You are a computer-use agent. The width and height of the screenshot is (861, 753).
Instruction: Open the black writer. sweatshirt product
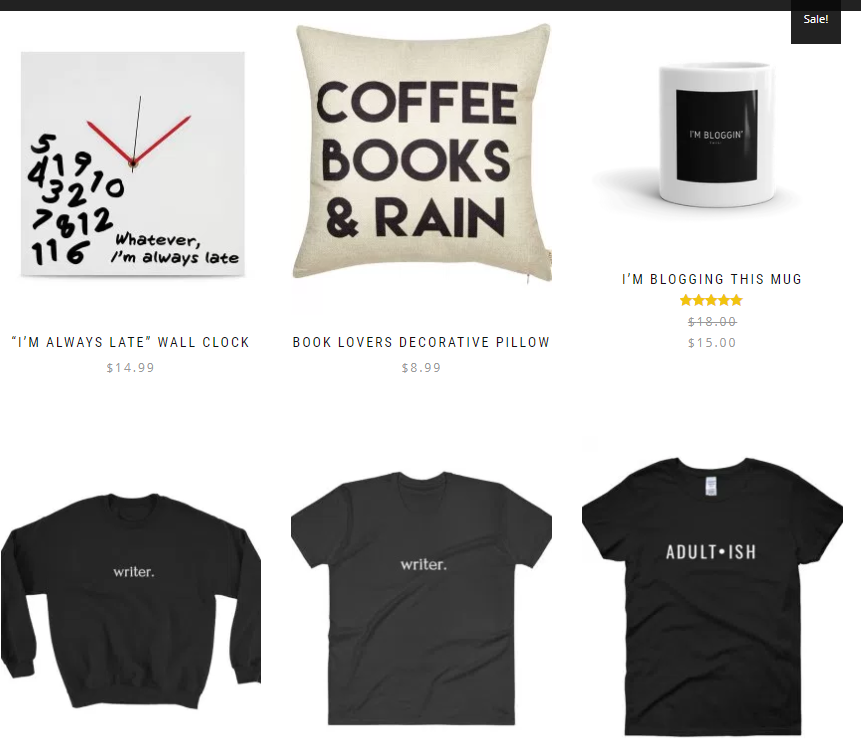(131, 601)
